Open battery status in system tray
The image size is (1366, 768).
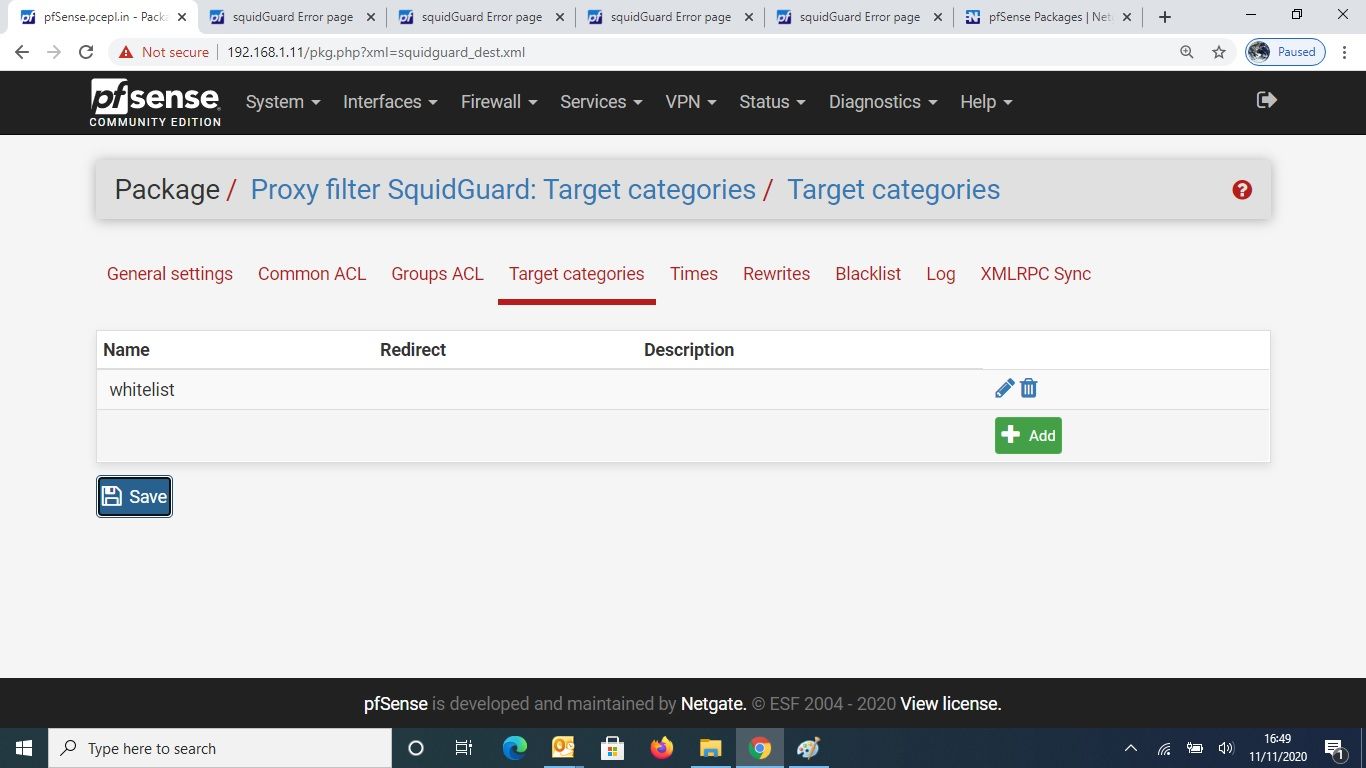tap(1195, 748)
